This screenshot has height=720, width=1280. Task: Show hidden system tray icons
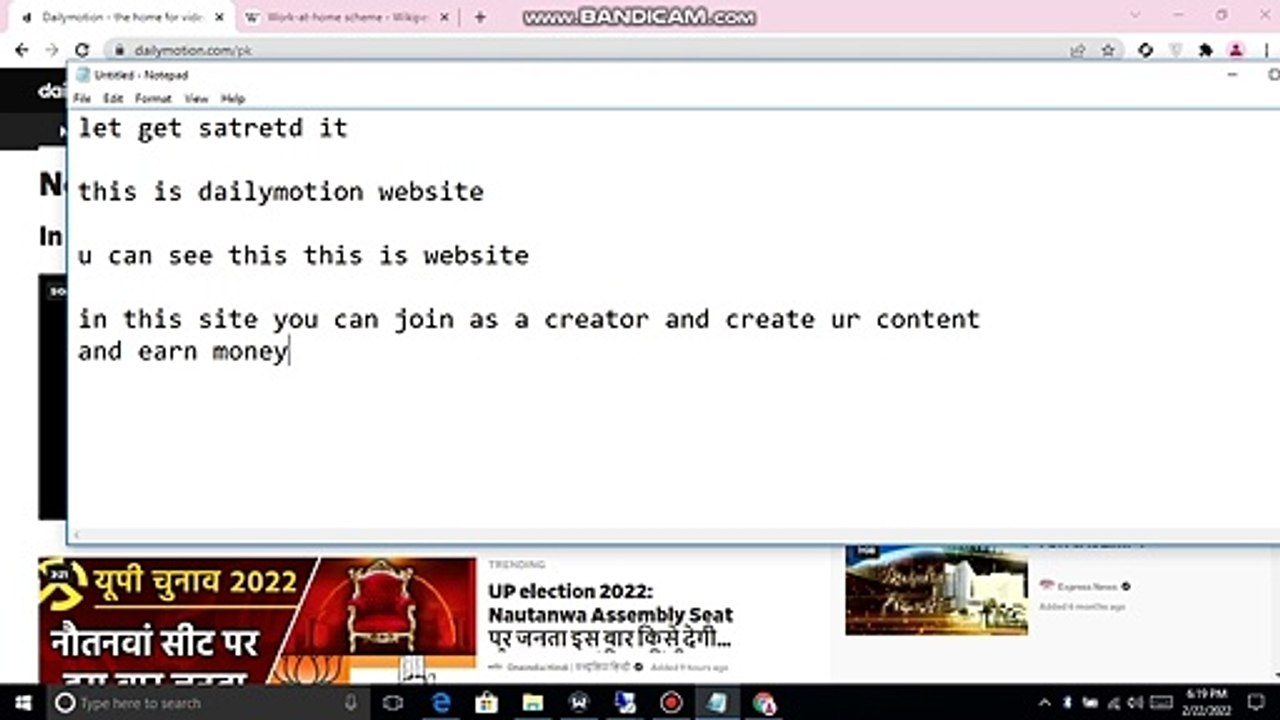click(1046, 703)
